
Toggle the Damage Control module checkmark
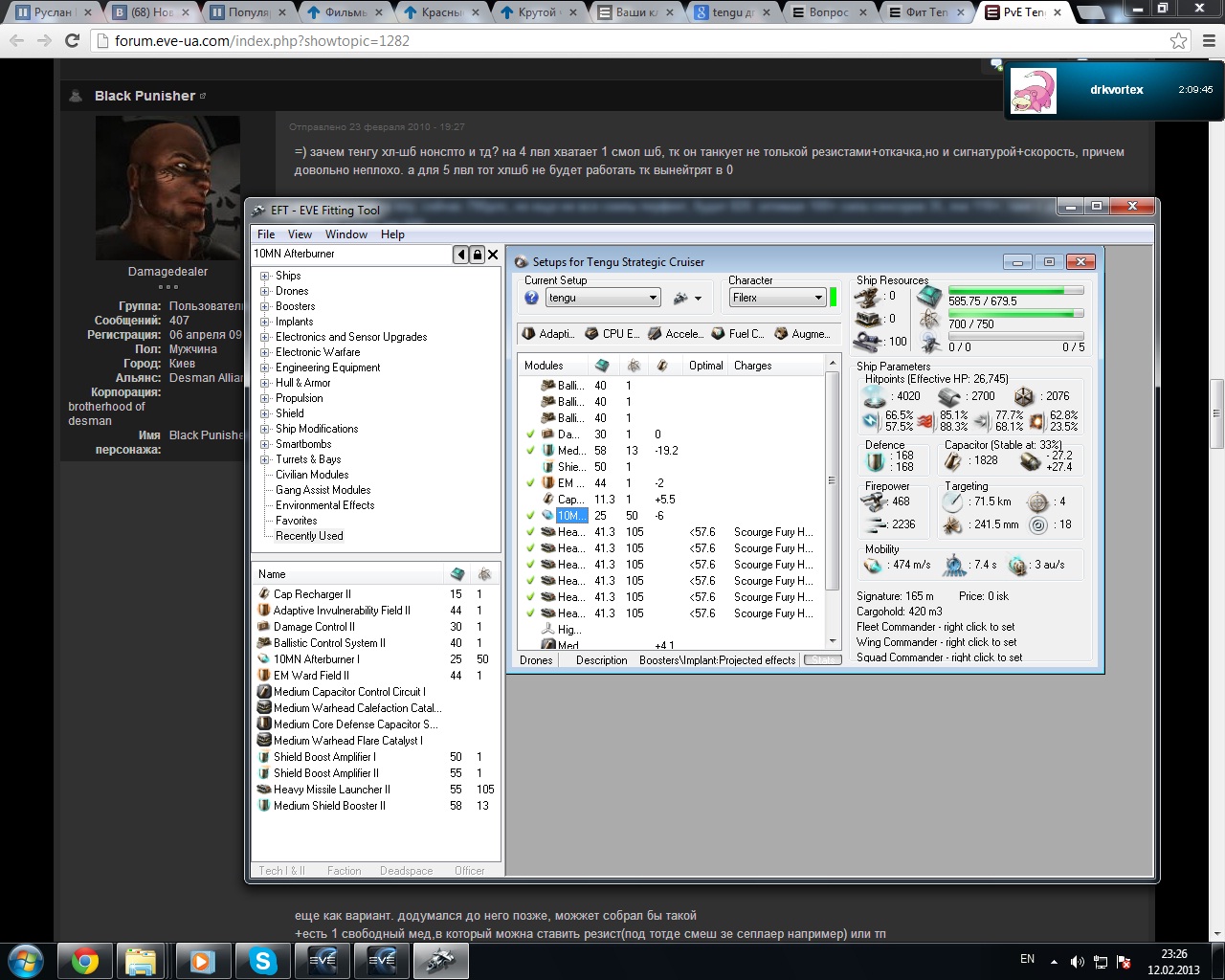tap(530, 434)
